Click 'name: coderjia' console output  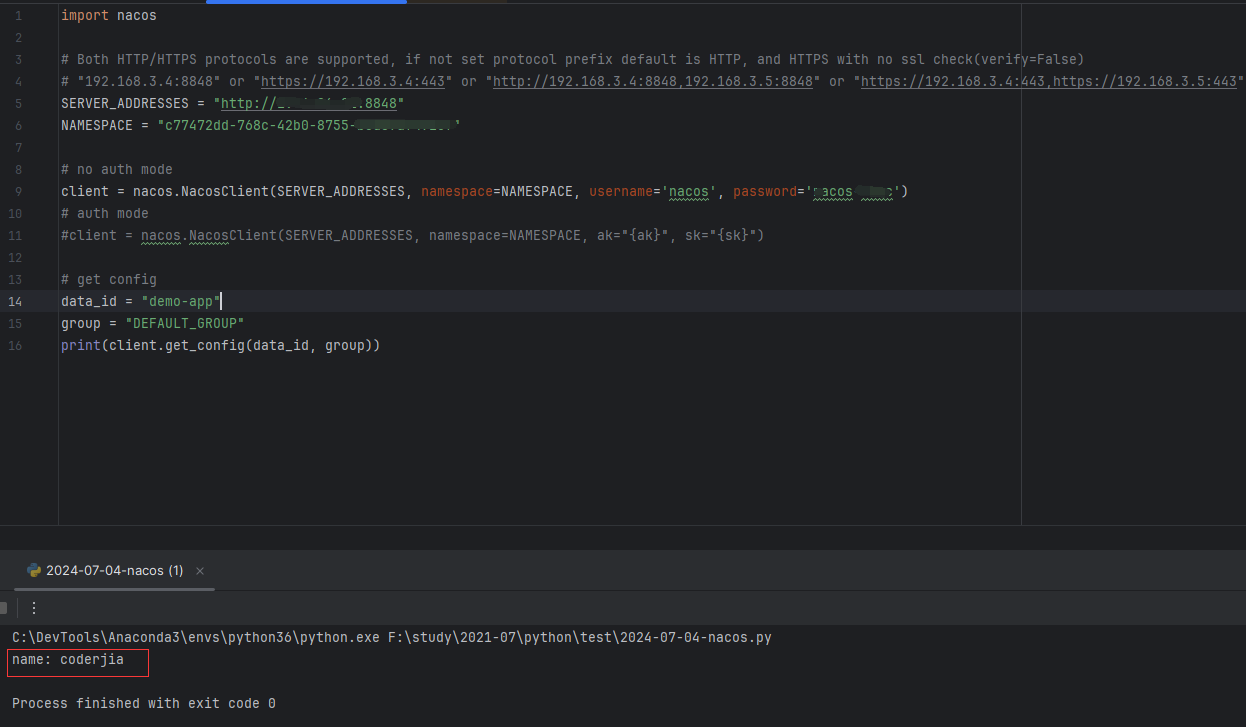(x=68, y=659)
